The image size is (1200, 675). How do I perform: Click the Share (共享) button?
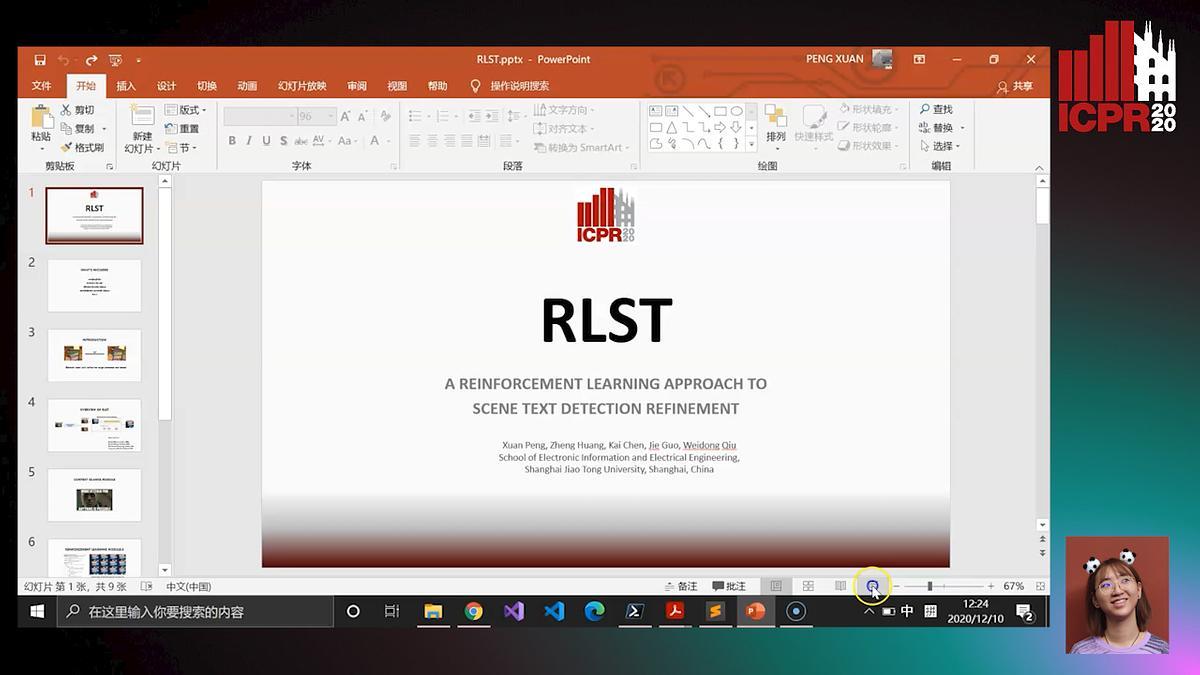pos(1014,87)
